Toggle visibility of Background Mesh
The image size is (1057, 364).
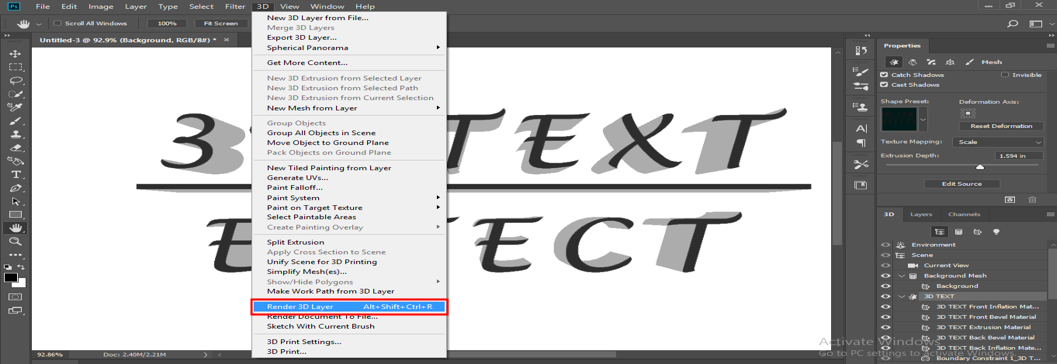click(886, 276)
